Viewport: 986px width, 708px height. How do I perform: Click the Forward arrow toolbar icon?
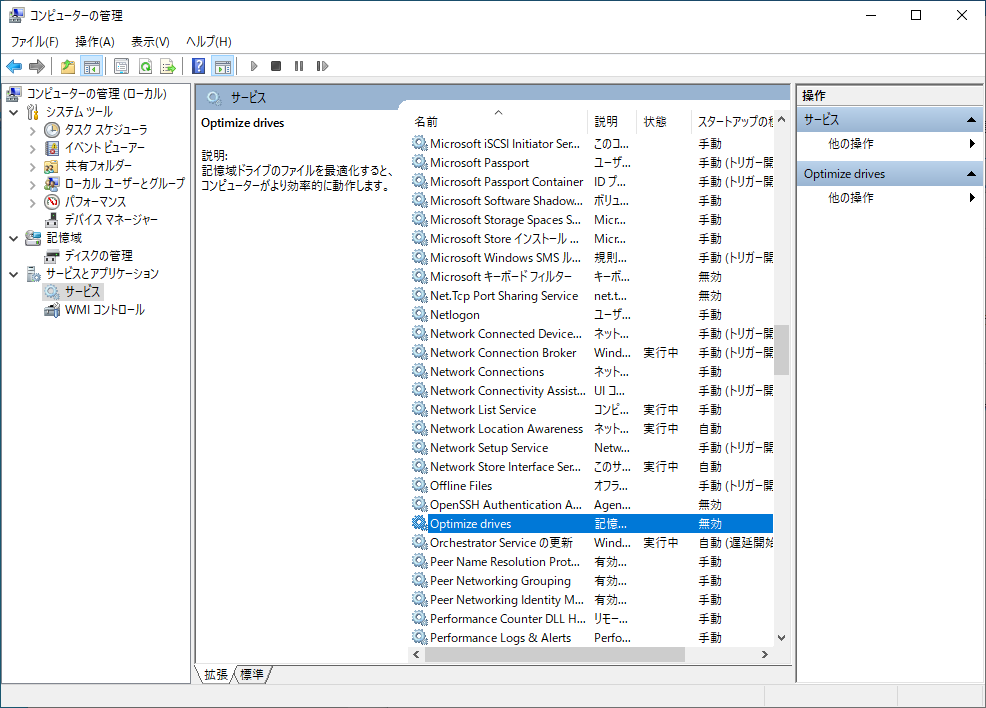pos(36,66)
